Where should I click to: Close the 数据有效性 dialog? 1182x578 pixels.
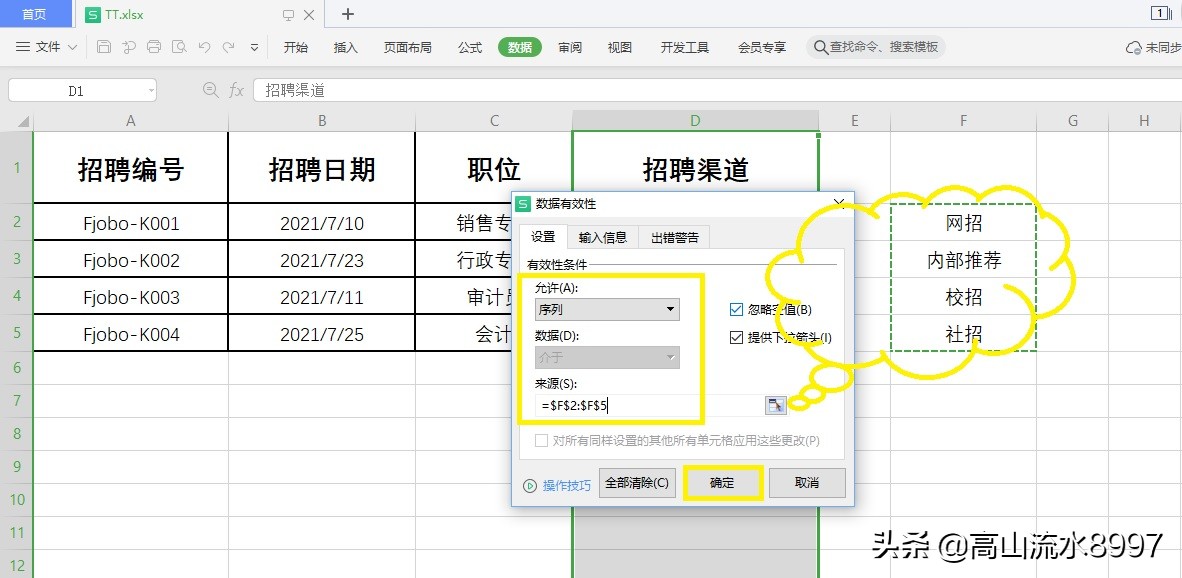840,203
